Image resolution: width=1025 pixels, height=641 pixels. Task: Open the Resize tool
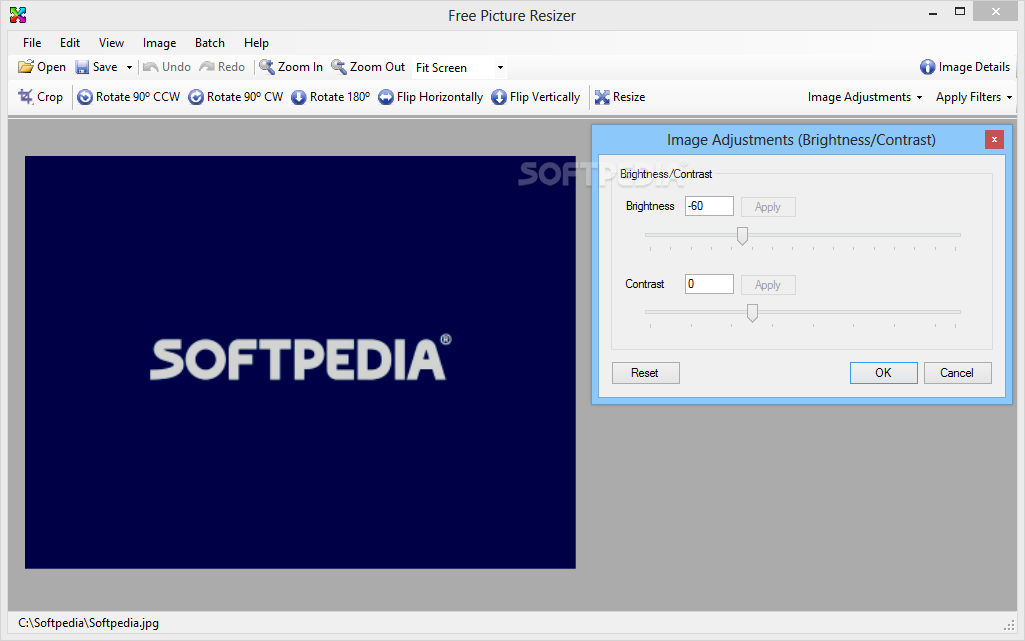pyautogui.click(x=620, y=97)
